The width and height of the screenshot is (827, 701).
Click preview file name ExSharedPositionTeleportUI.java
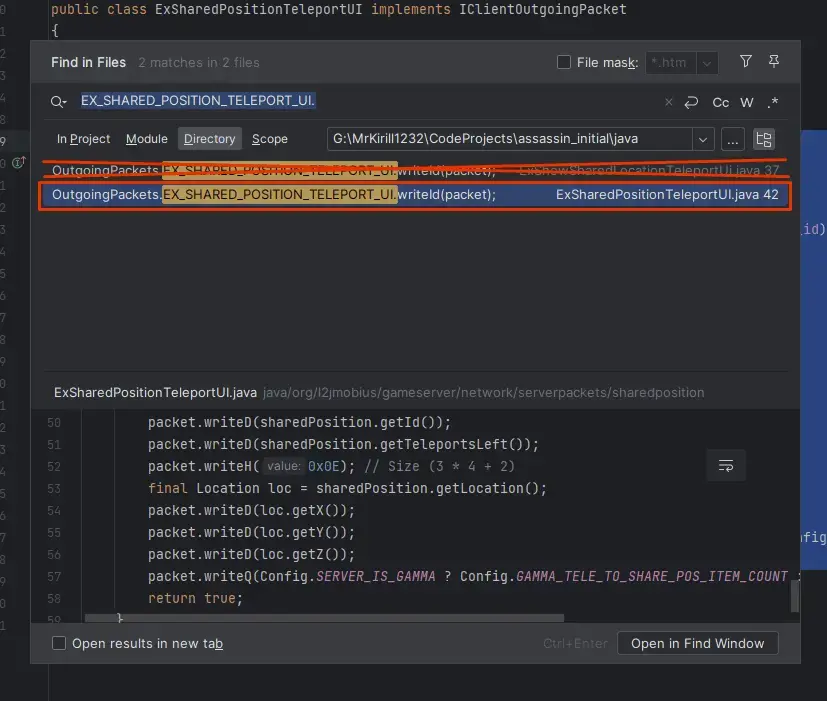[155, 392]
